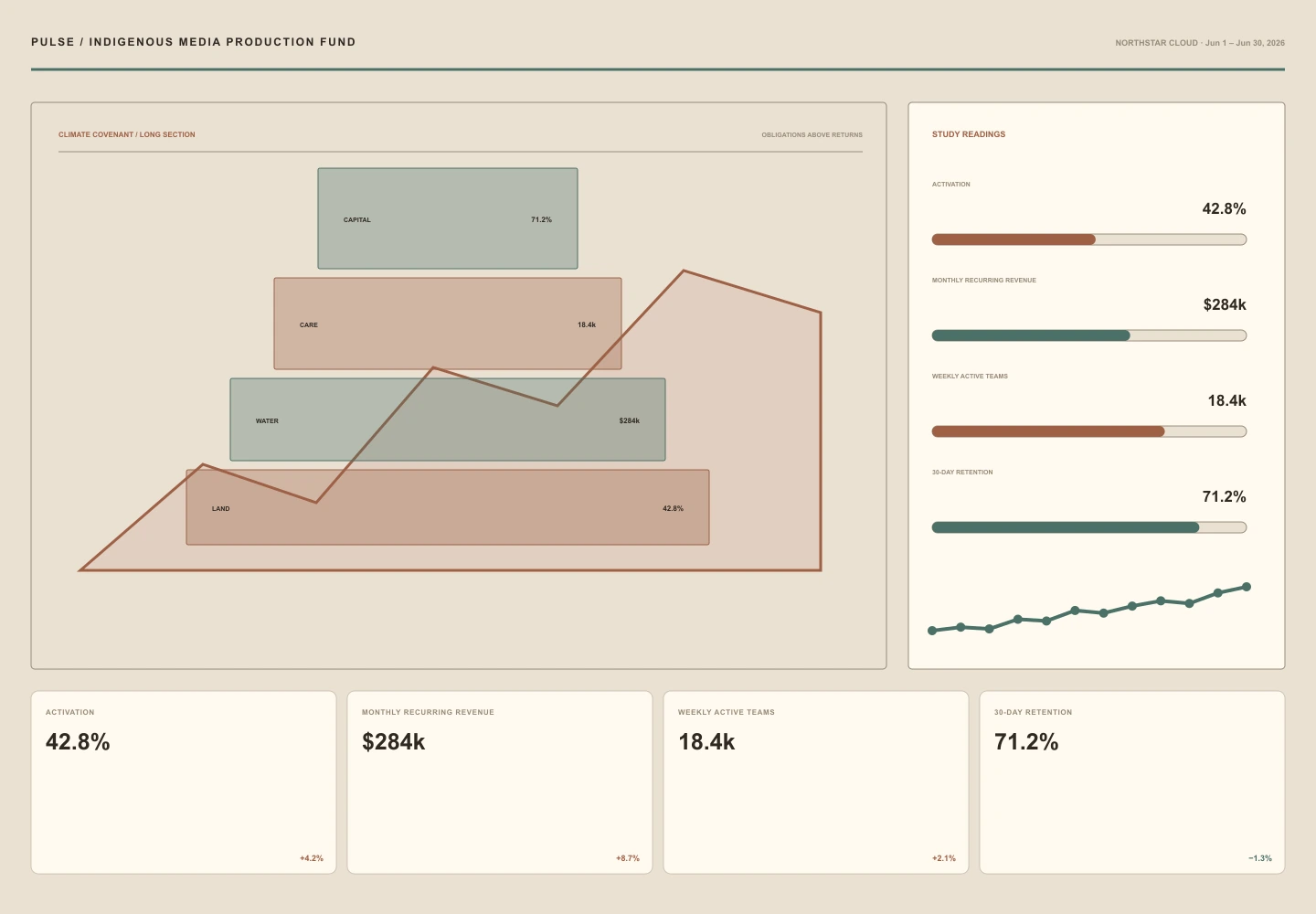Click the $284k reading in the Study Readings panel
The width and height of the screenshot is (1316, 914).
(x=1225, y=304)
